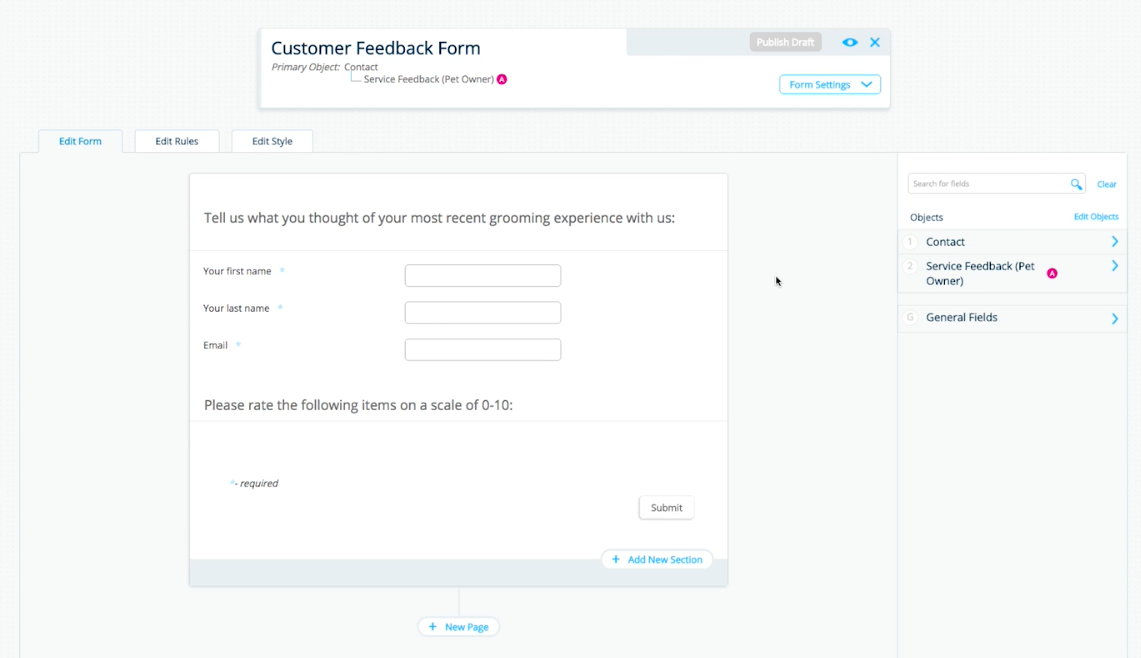Click the search magnifier icon

click(1076, 184)
